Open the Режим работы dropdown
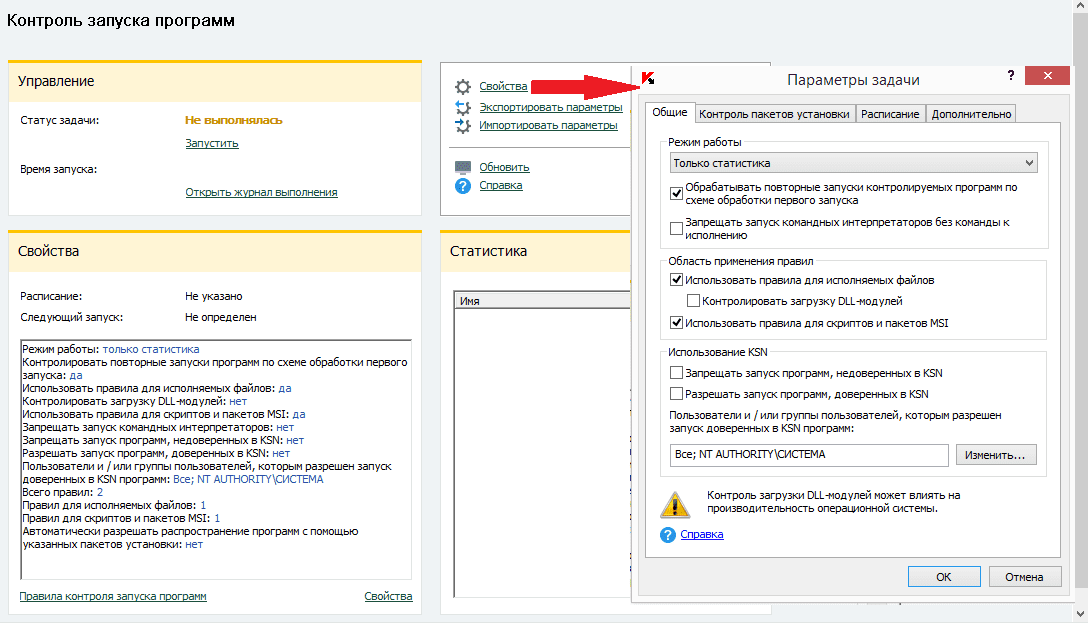This screenshot has height=632, width=1088. (853, 163)
